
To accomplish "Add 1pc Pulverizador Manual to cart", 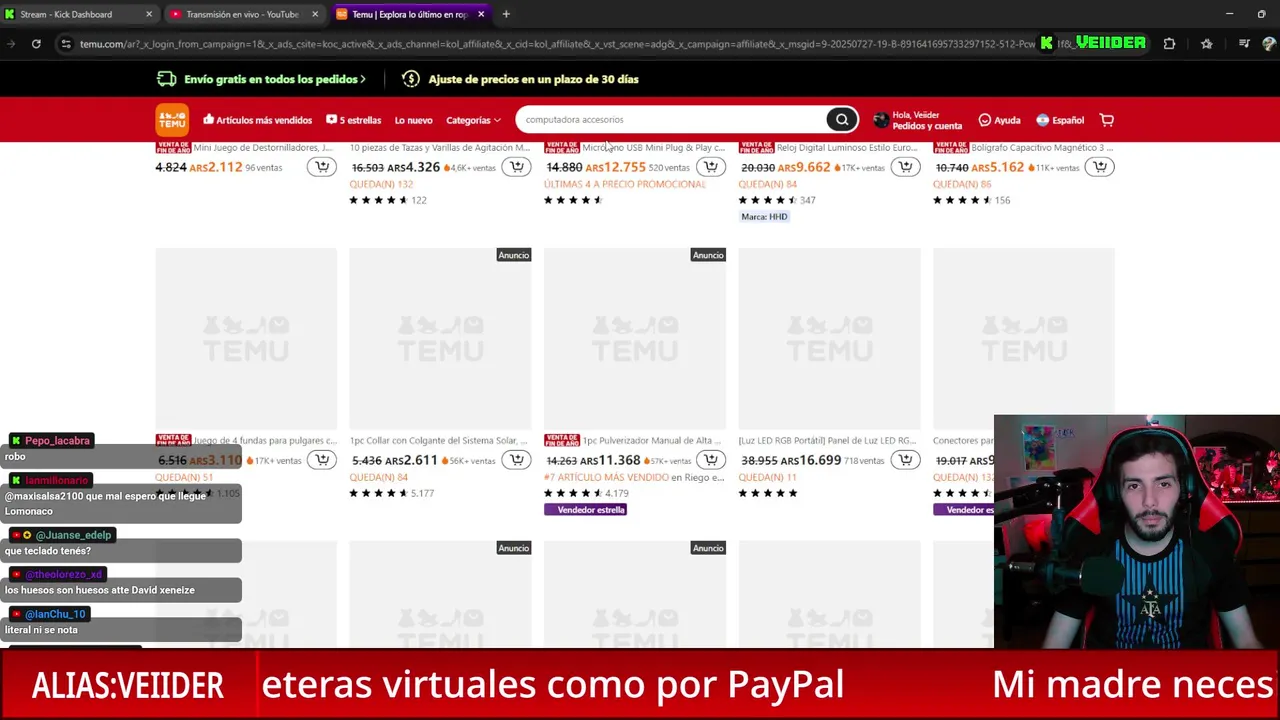I will pos(711,460).
